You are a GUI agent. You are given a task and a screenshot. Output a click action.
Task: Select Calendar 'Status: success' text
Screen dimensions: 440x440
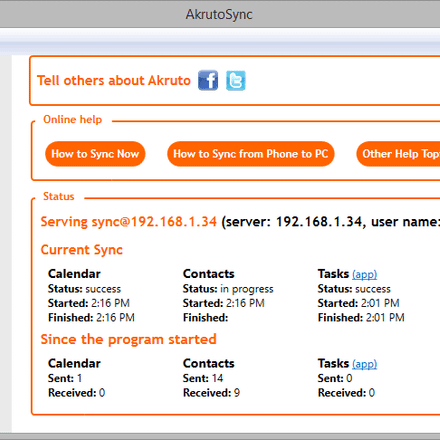coord(84,289)
